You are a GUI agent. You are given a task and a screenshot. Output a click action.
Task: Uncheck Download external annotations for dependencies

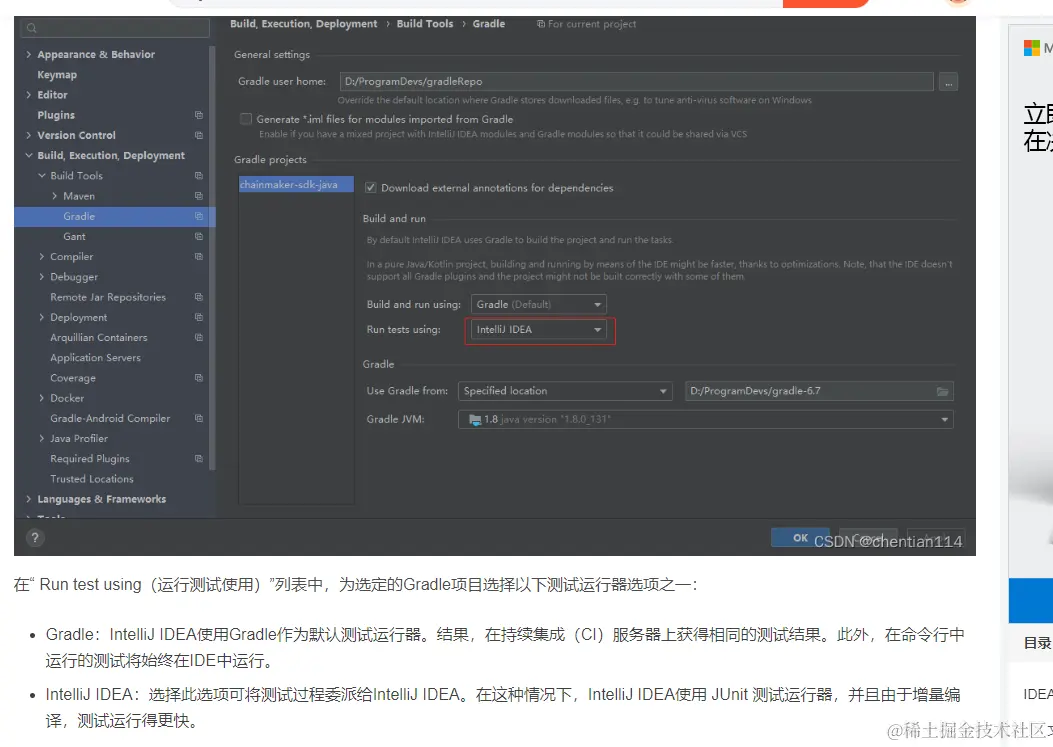[x=370, y=187]
